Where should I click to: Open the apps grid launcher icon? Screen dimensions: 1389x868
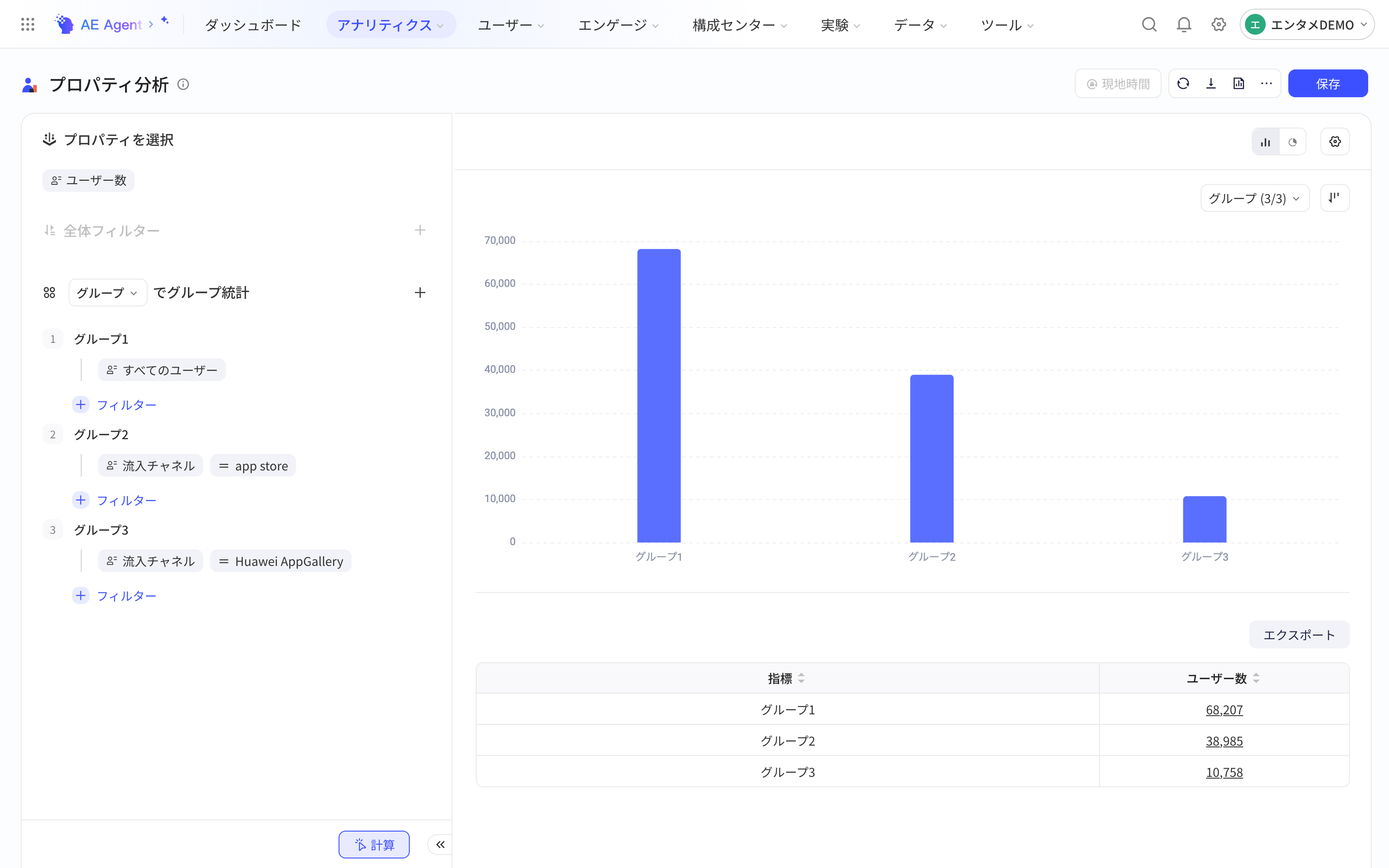27,24
